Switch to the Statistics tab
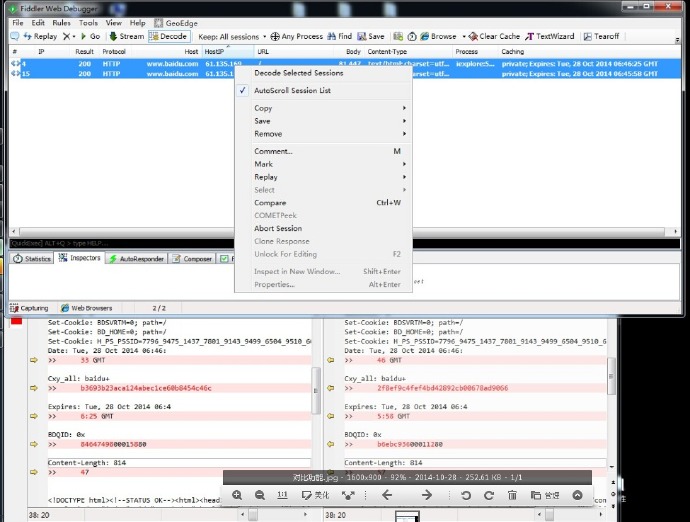 tap(32, 259)
